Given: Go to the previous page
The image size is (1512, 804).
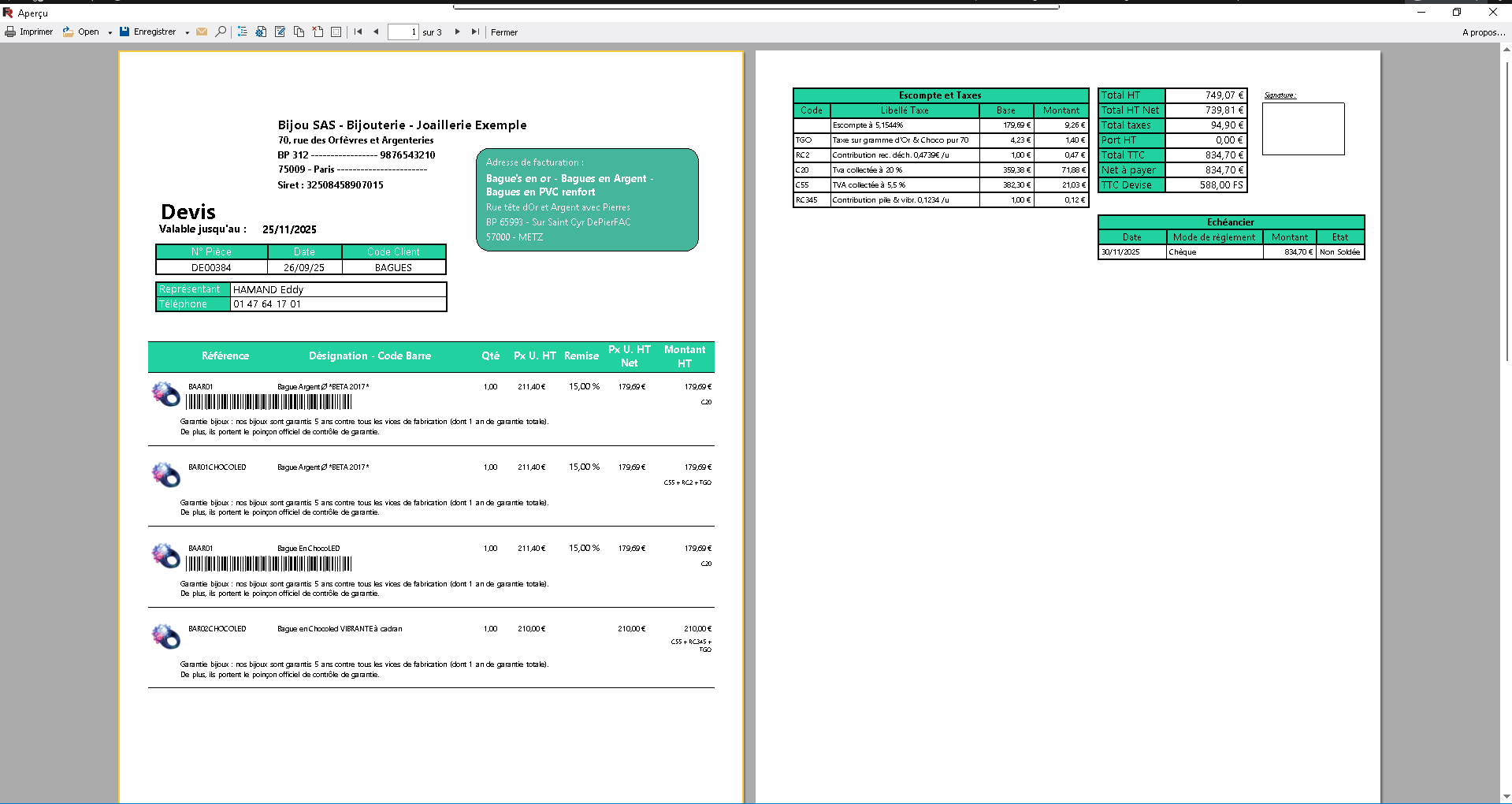Looking at the screenshot, I should click(x=376, y=32).
